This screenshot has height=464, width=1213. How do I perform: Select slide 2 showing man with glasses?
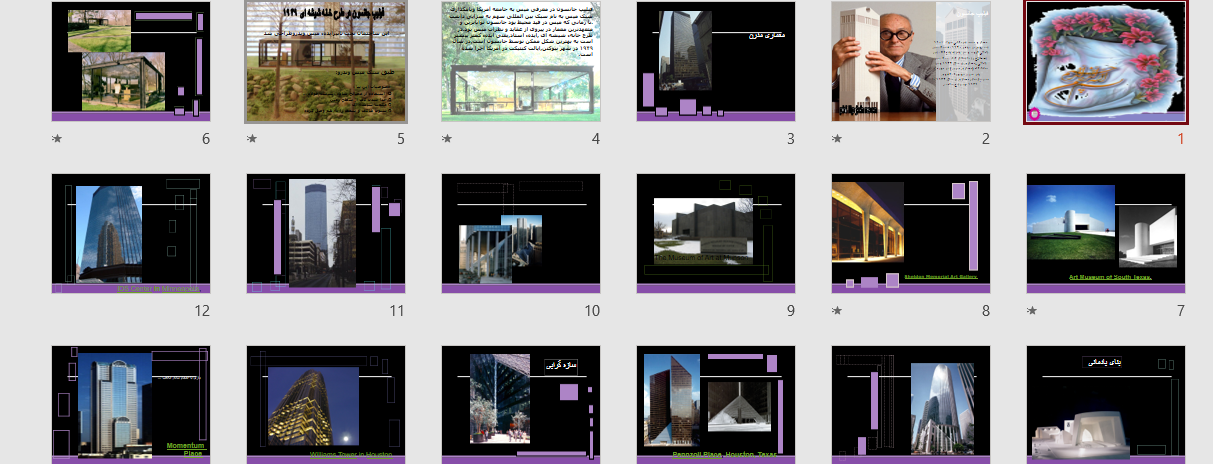[910, 62]
